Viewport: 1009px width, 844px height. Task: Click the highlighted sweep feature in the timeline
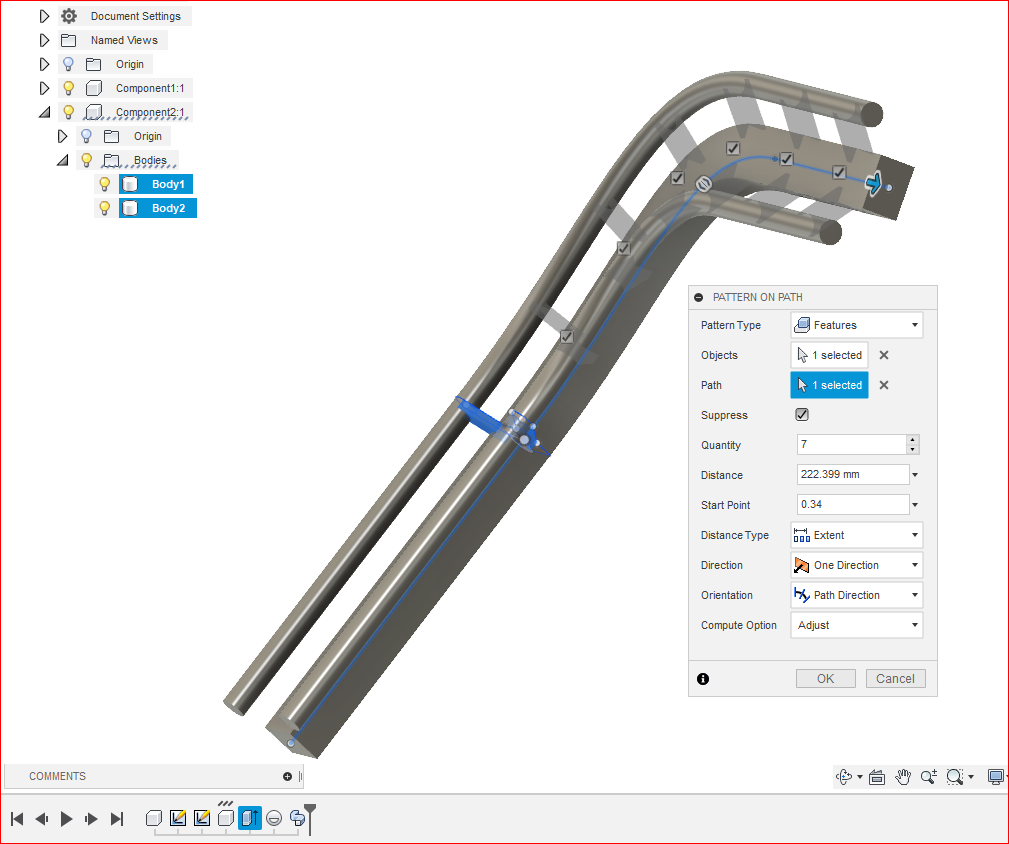pos(249,818)
